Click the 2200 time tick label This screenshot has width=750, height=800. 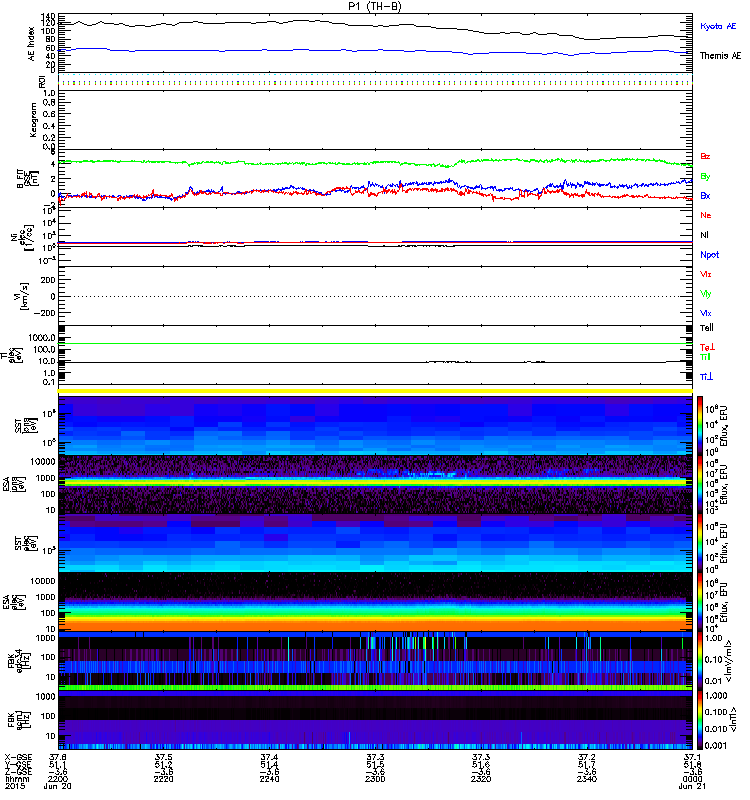click(x=58, y=779)
